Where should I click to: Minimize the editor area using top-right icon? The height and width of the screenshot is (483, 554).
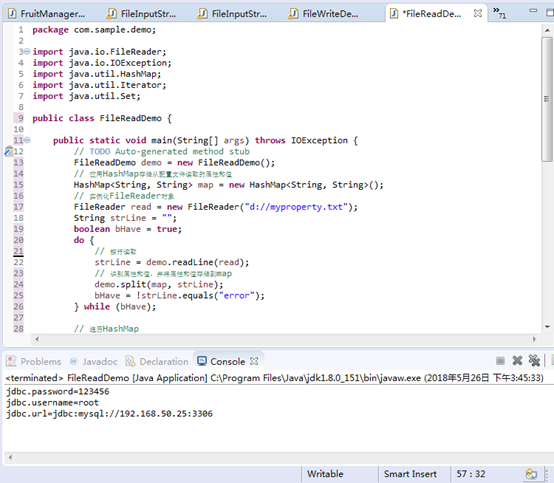pos(533,11)
